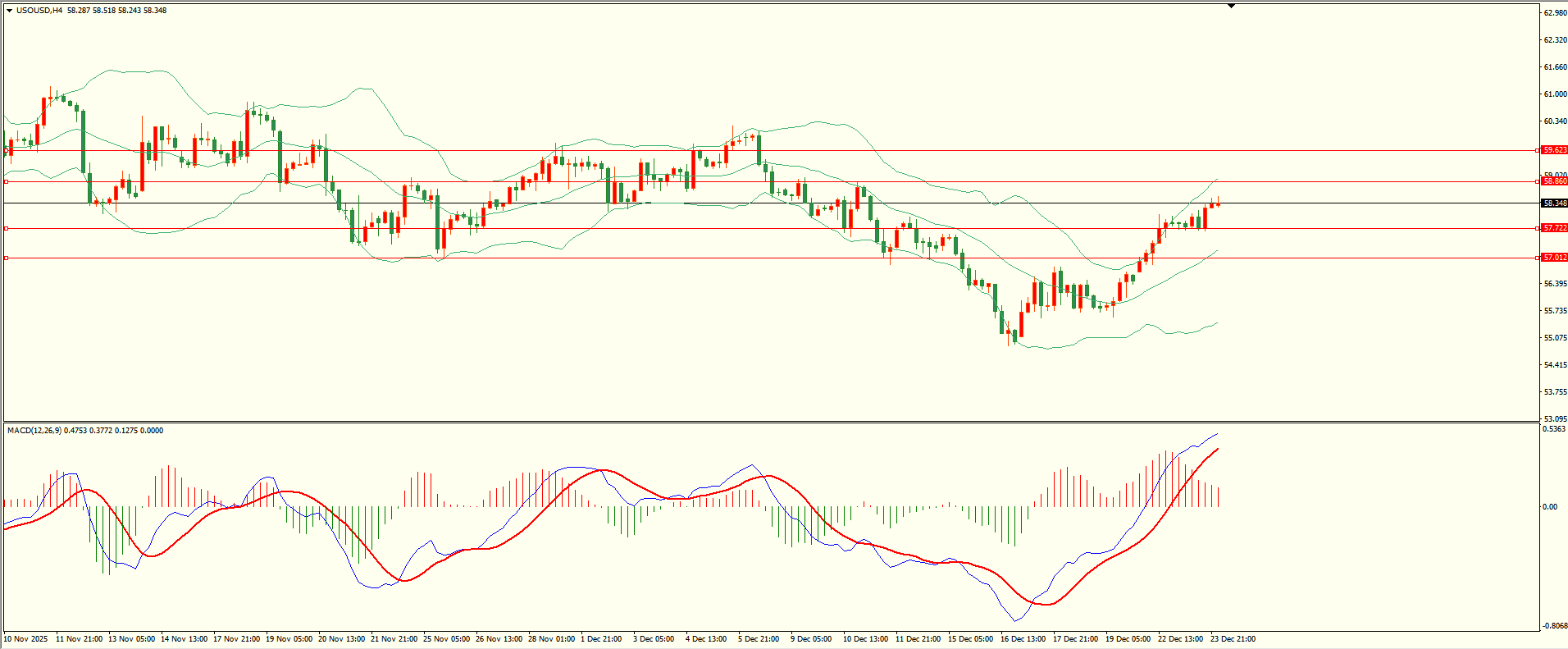Click the 10 Nov 2025 date label
The width and height of the screenshot is (1568, 649).
26,638
